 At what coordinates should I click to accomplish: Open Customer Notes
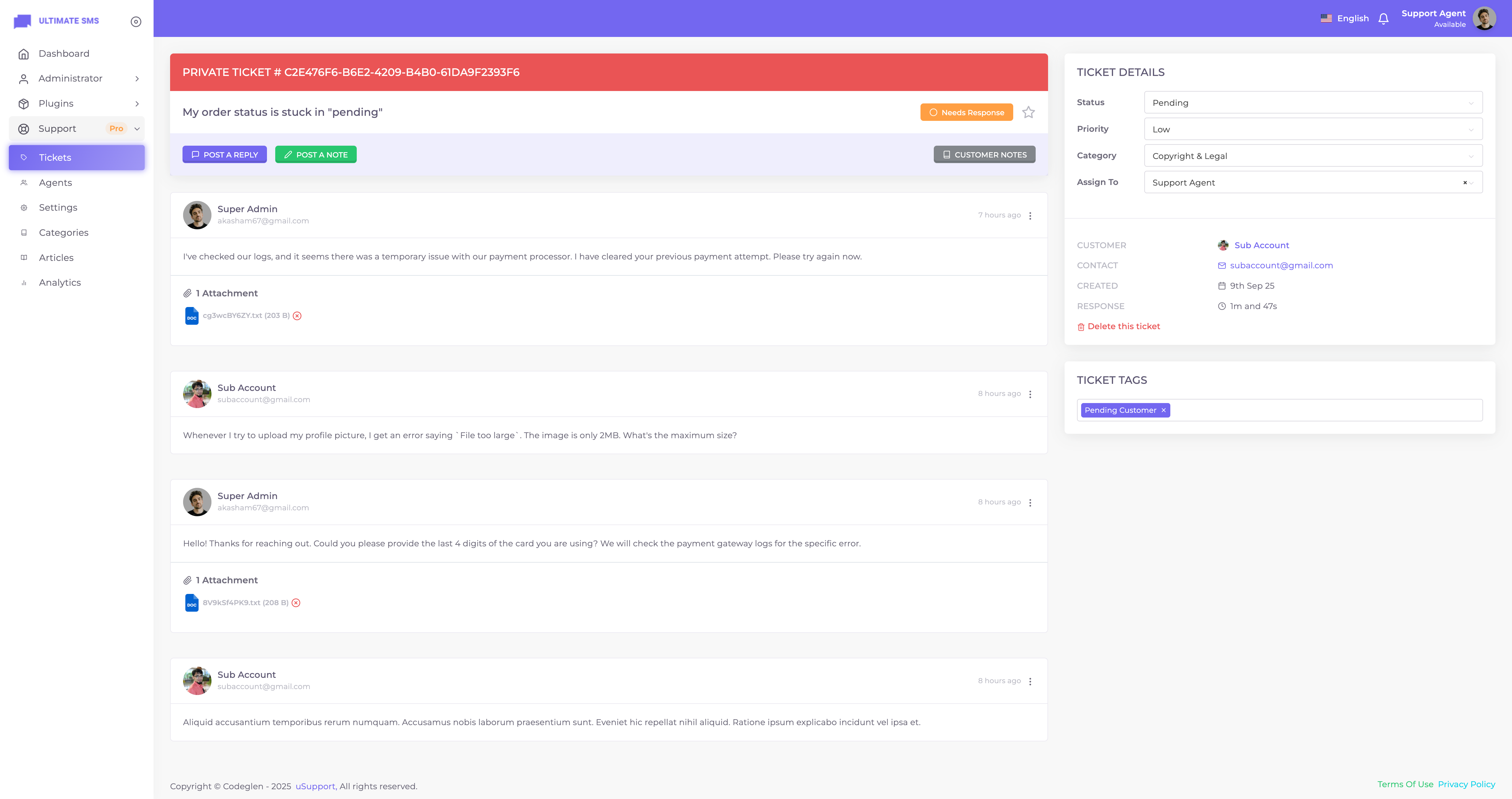984,155
